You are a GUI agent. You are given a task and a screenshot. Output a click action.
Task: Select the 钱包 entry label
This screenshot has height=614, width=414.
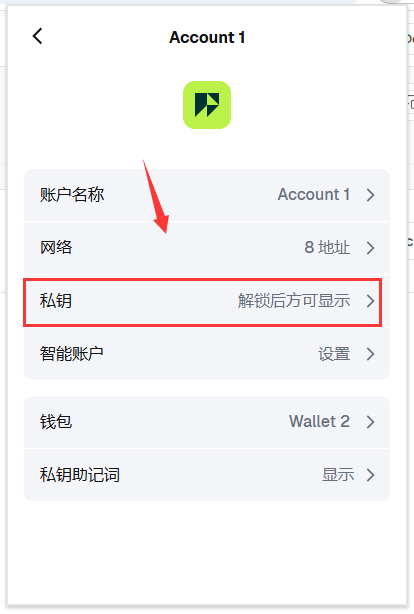56,422
